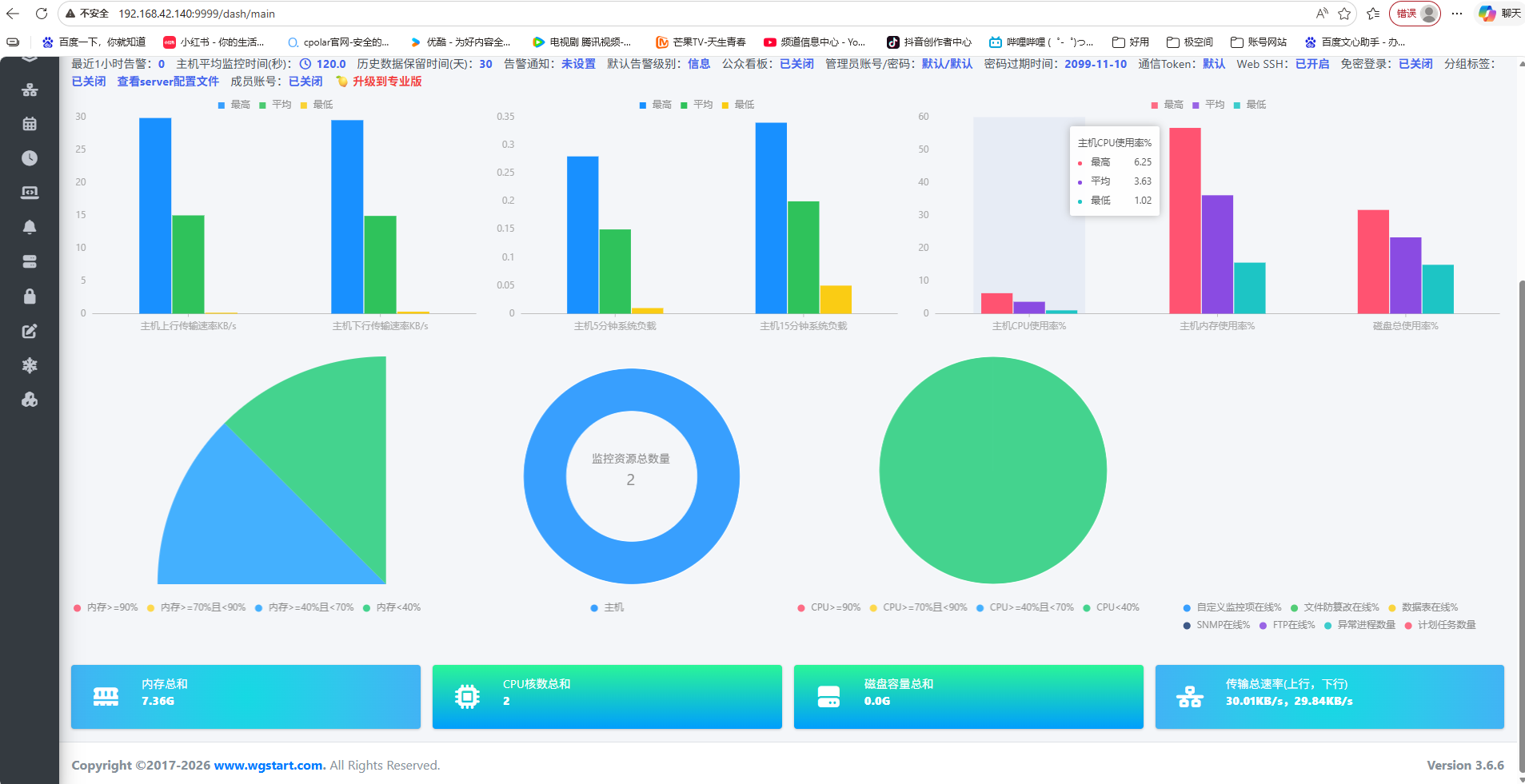The image size is (1525, 784).
Task: Click the Web SSH 已开启 status link
Action: point(1311,64)
